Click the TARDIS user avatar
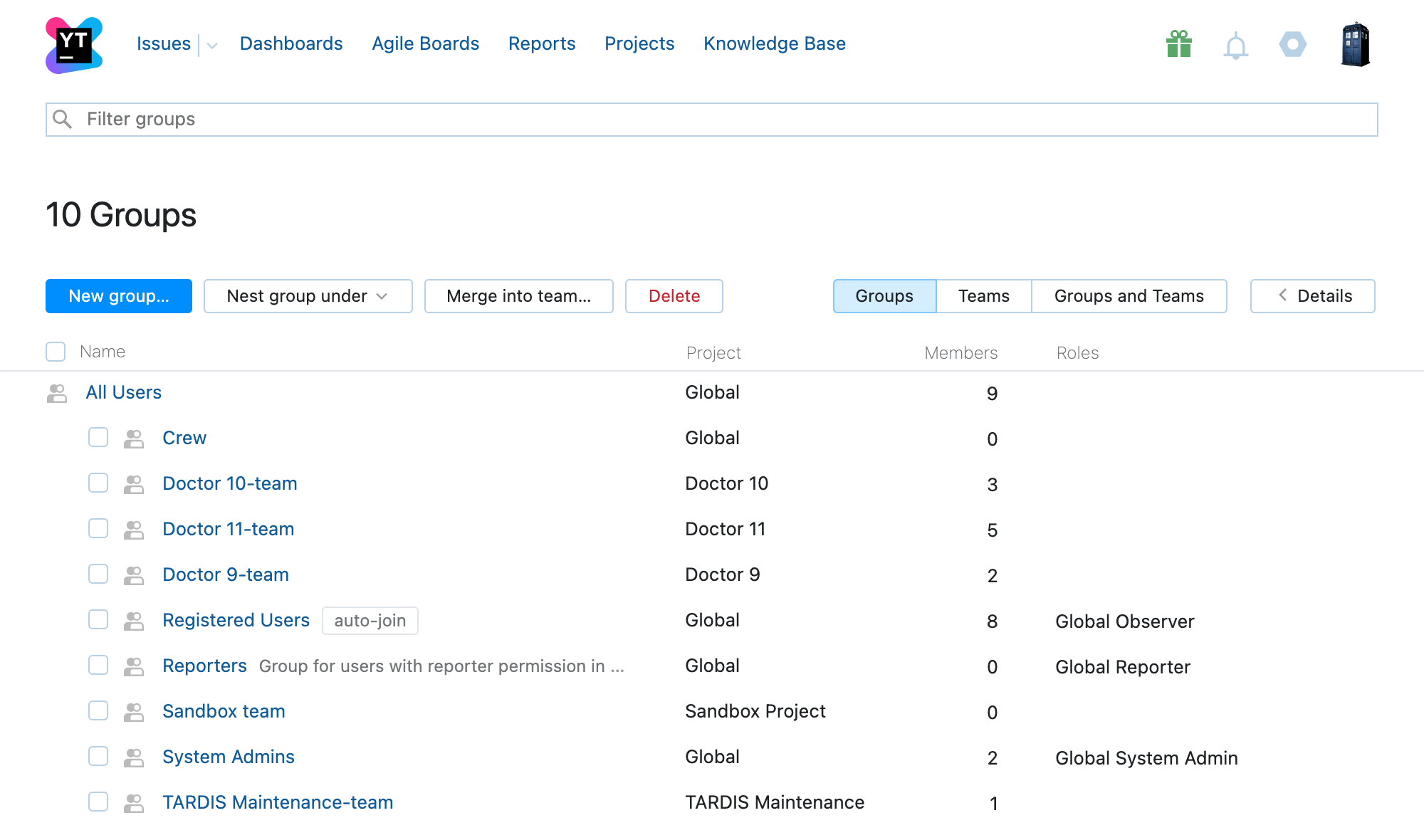The height and width of the screenshot is (840, 1424). [1355, 44]
